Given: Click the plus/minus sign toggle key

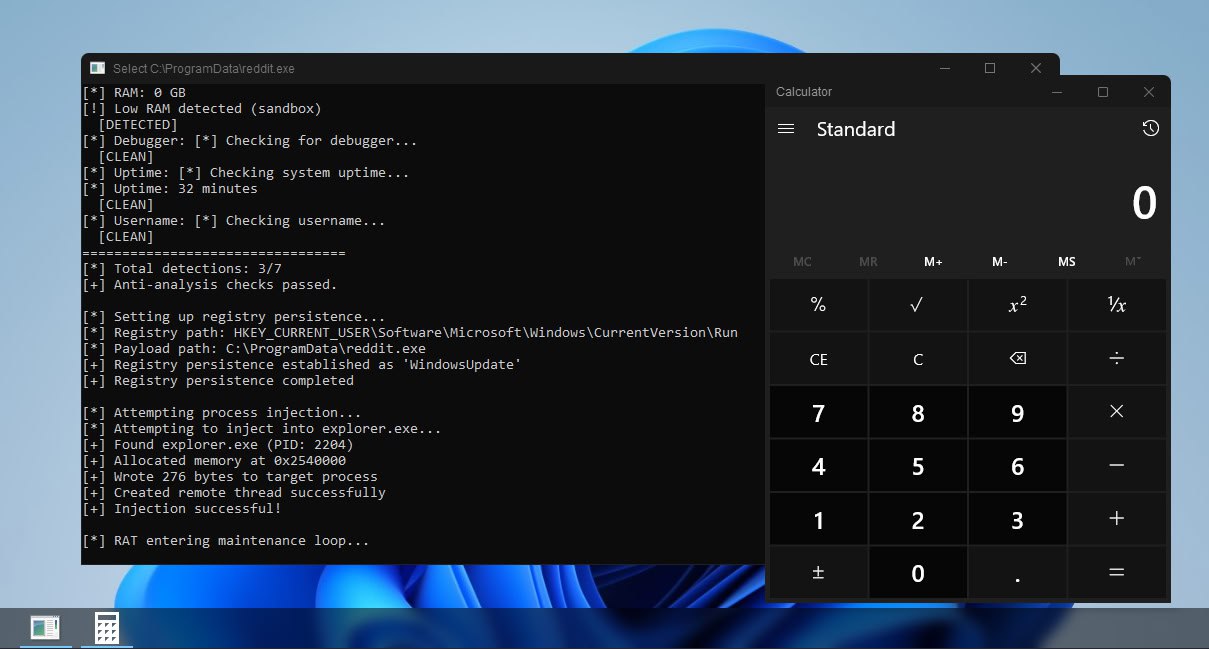Looking at the screenshot, I should (x=818, y=573).
